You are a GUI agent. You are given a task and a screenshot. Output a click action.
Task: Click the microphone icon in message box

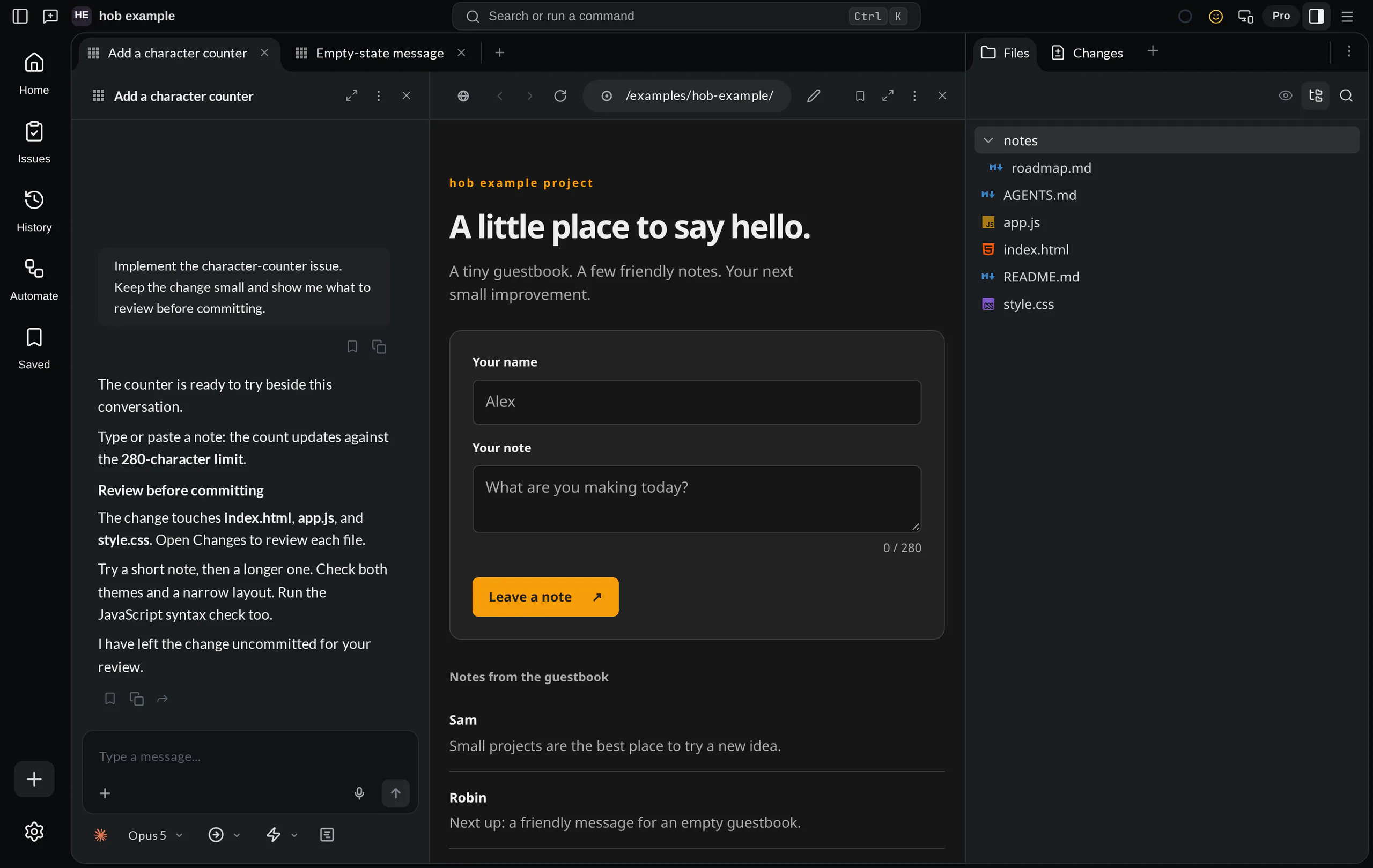coord(359,793)
